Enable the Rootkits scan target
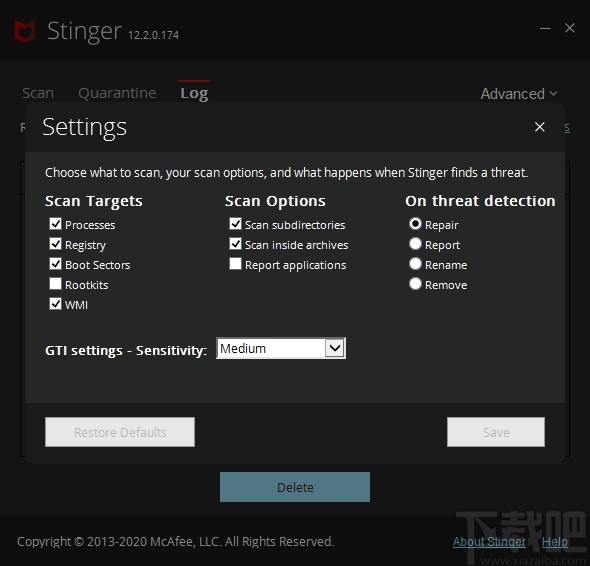Viewport: 590px width, 566px height. [55, 284]
